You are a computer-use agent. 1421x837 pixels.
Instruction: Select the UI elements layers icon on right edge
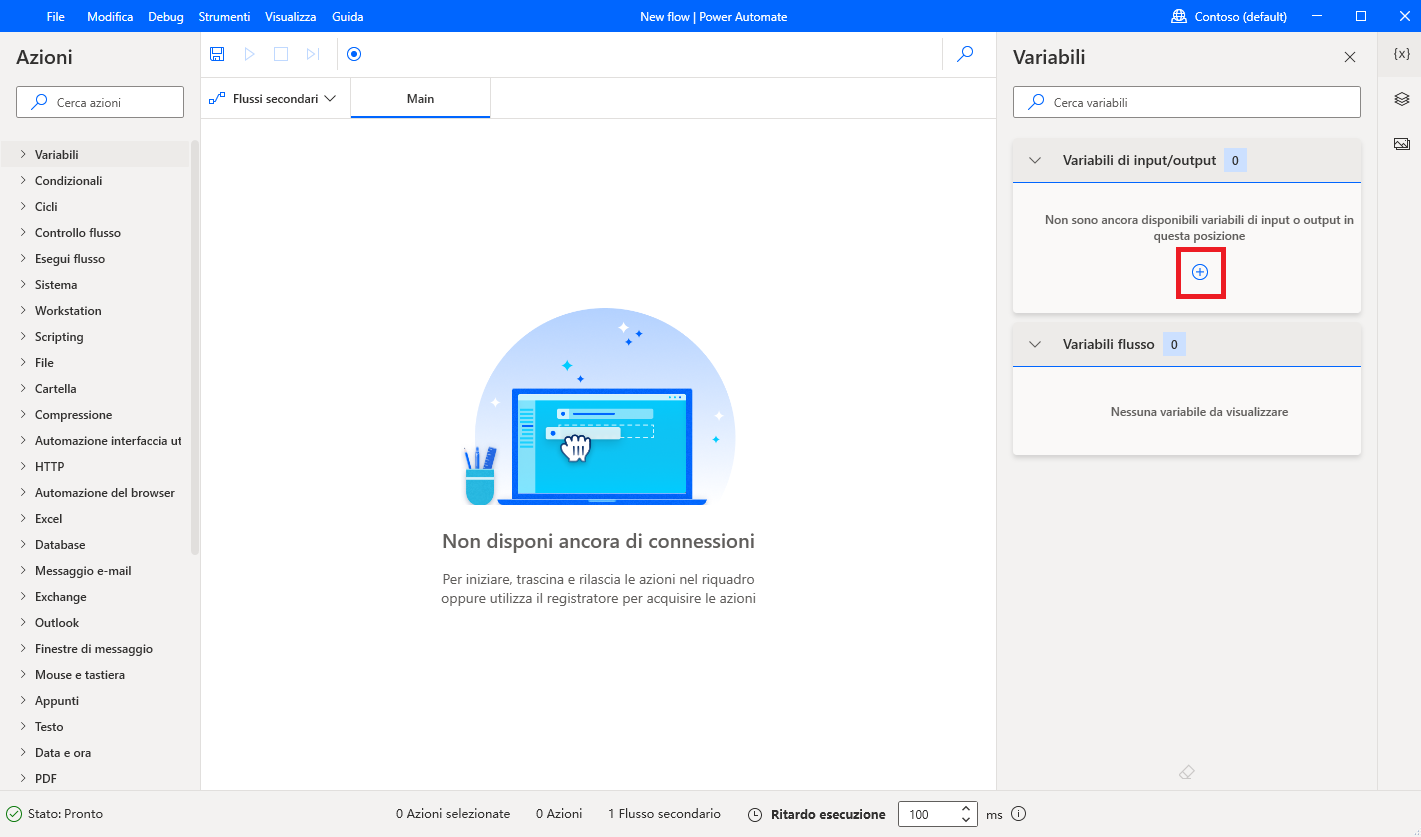tap(1401, 98)
